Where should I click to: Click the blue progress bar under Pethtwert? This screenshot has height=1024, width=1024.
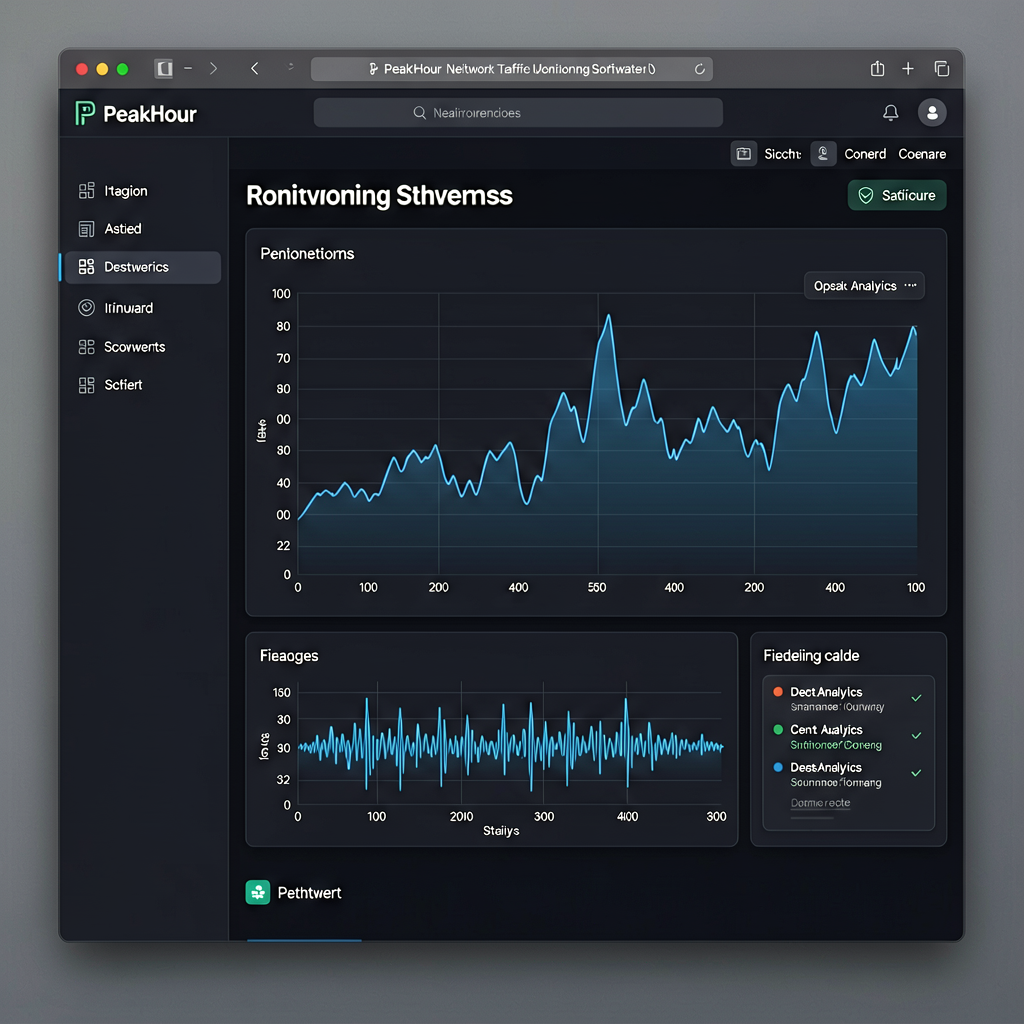[304, 940]
